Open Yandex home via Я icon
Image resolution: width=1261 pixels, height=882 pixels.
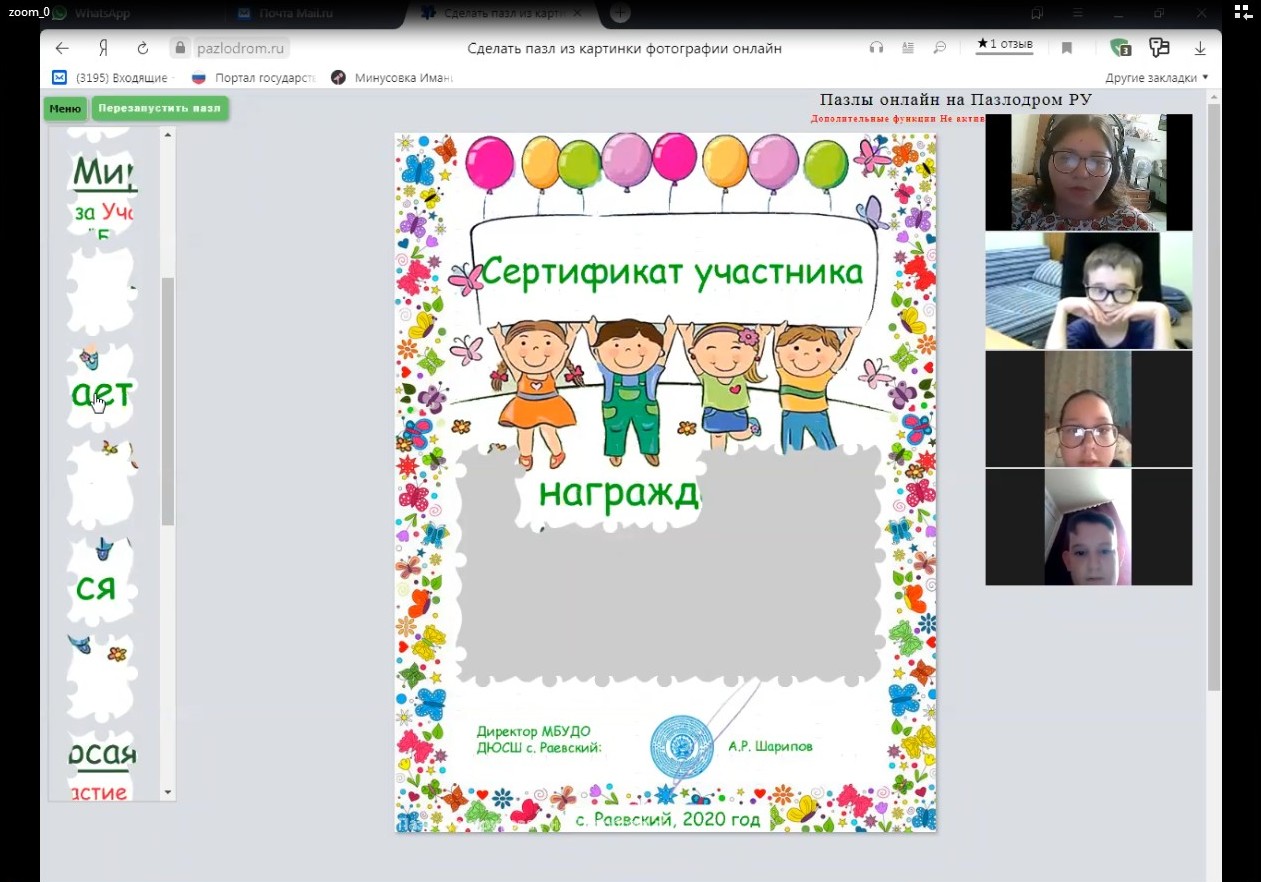tap(103, 48)
